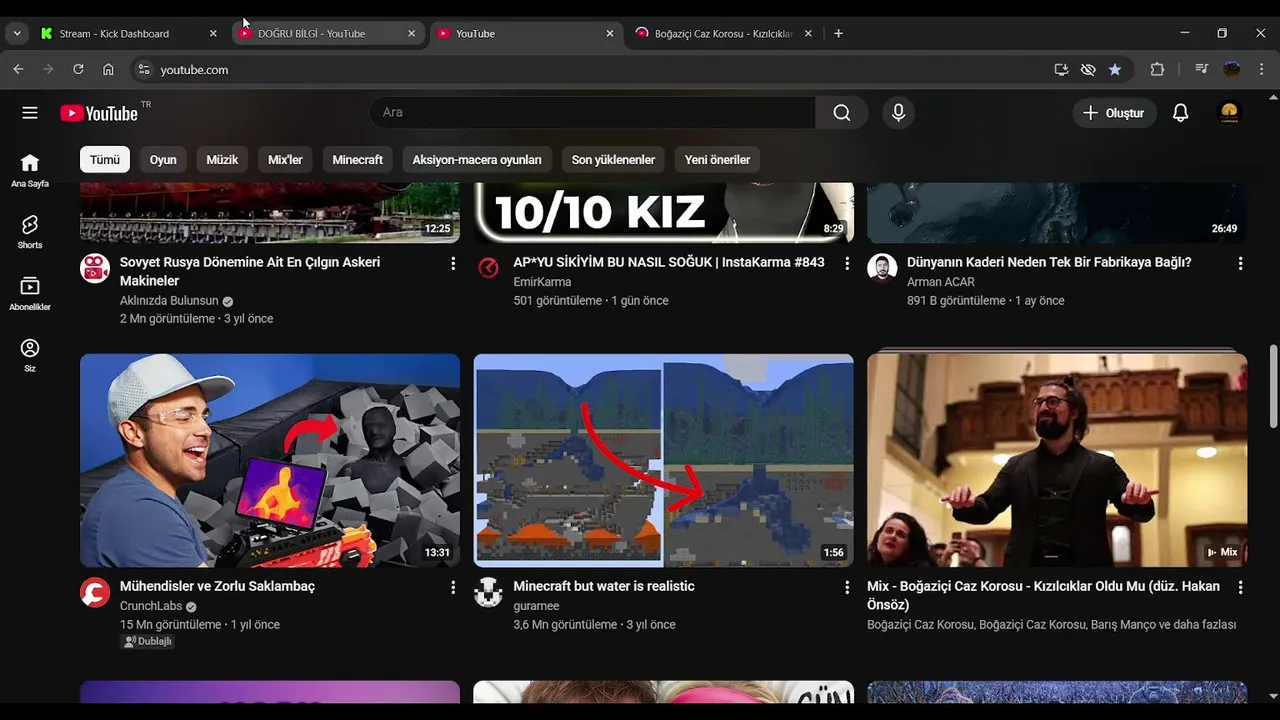This screenshot has width=1280, height=720.
Task: Open EmirKarma channel avatar
Action: pyautogui.click(x=488, y=268)
